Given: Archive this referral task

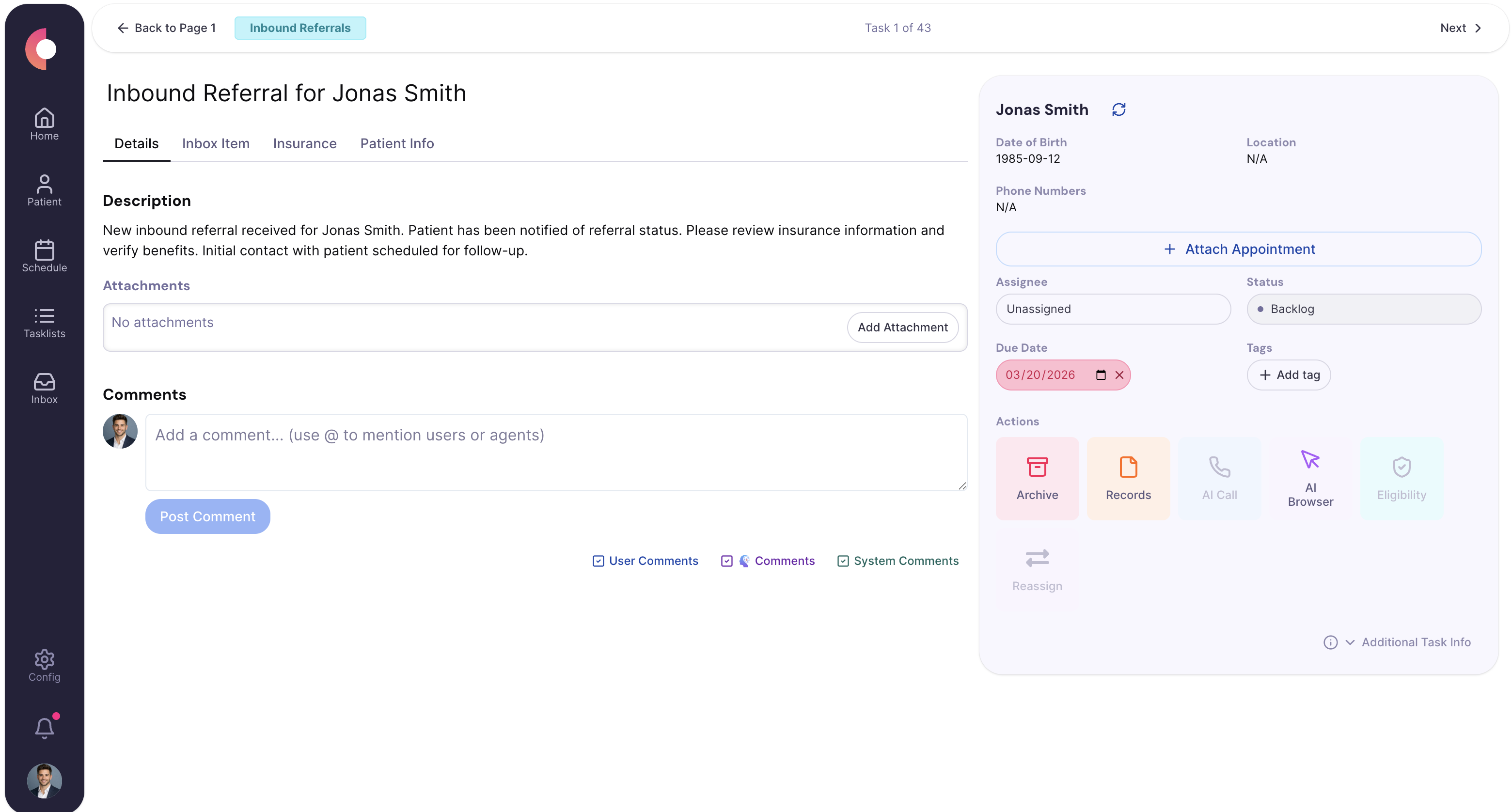Looking at the screenshot, I should tap(1037, 478).
